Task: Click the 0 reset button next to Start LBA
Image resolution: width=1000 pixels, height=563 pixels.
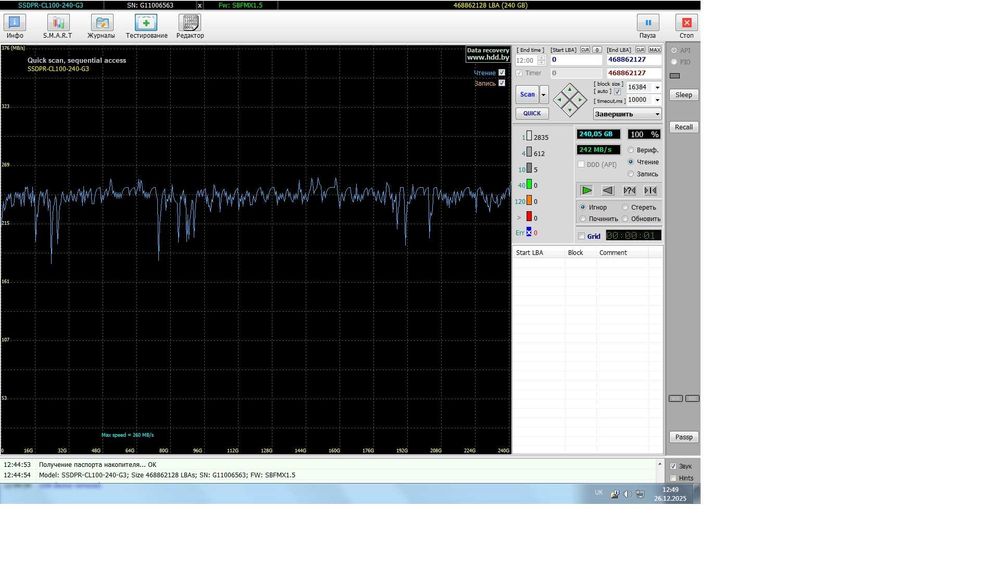Action: click(x=597, y=50)
